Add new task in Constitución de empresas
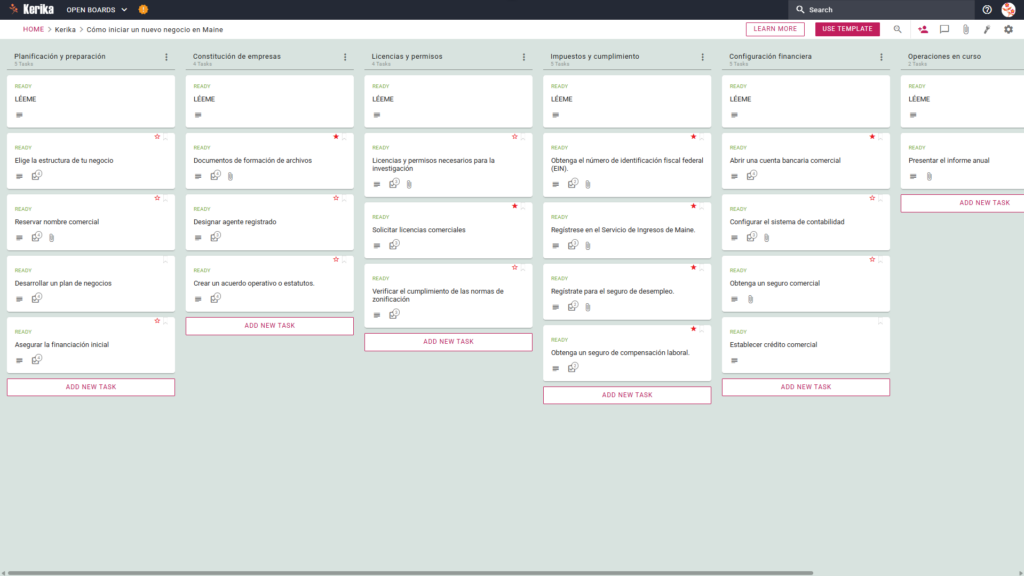 coord(270,326)
